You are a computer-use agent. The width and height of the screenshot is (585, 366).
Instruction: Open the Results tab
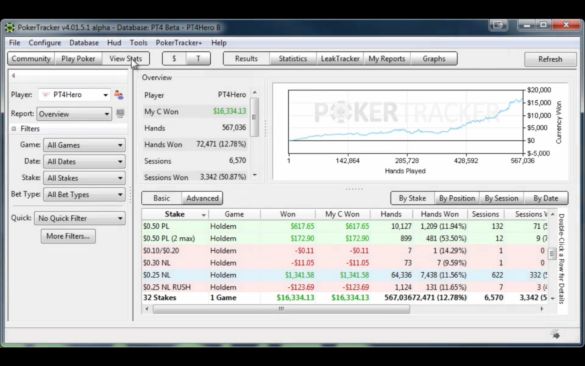coord(246,59)
